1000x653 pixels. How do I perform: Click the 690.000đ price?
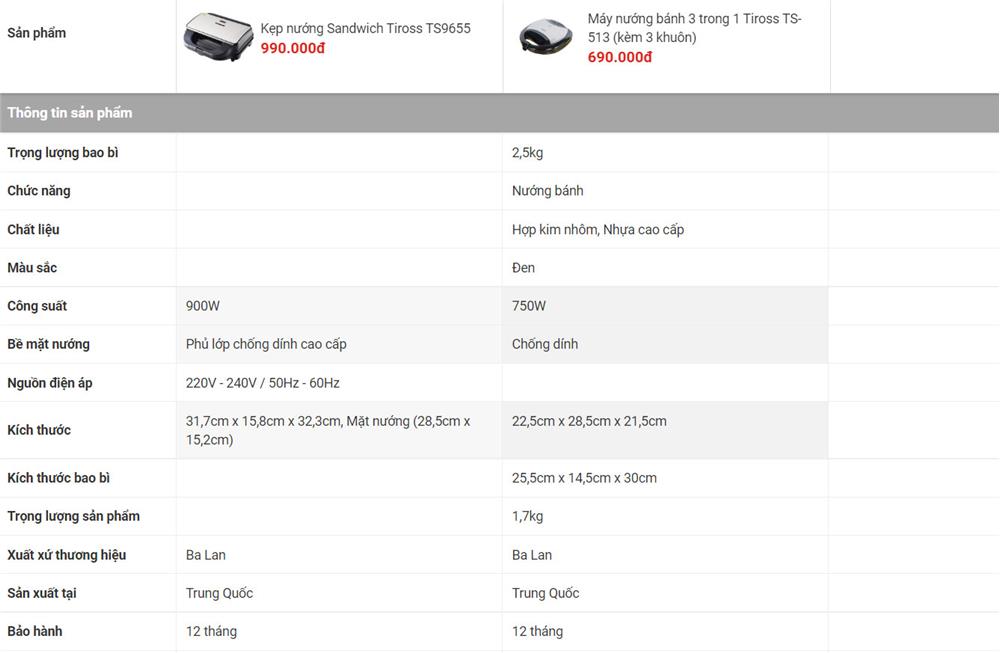(620, 57)
